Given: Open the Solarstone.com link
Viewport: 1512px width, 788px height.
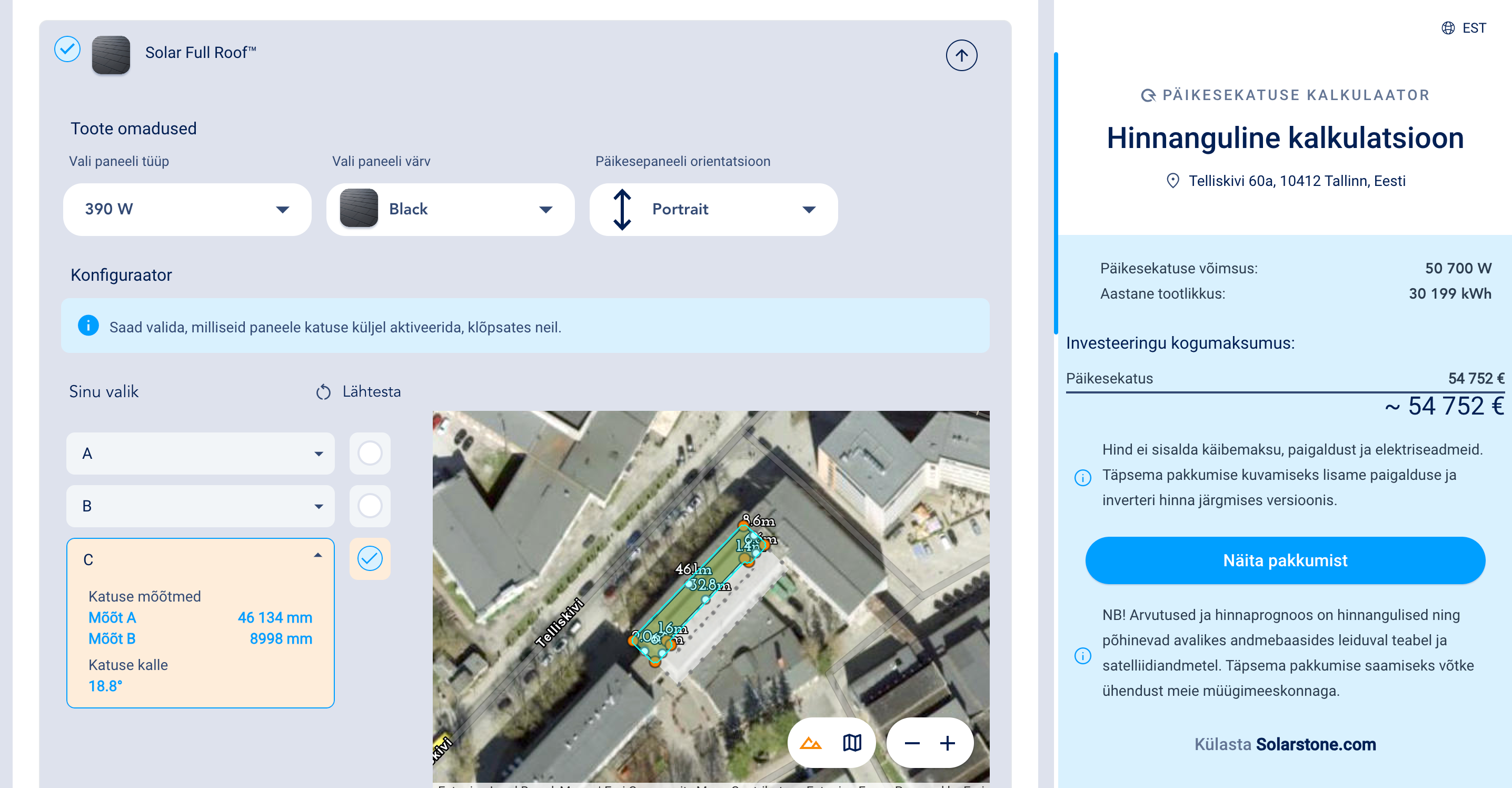Looking at the screenshot, I should click(1316, 744).
